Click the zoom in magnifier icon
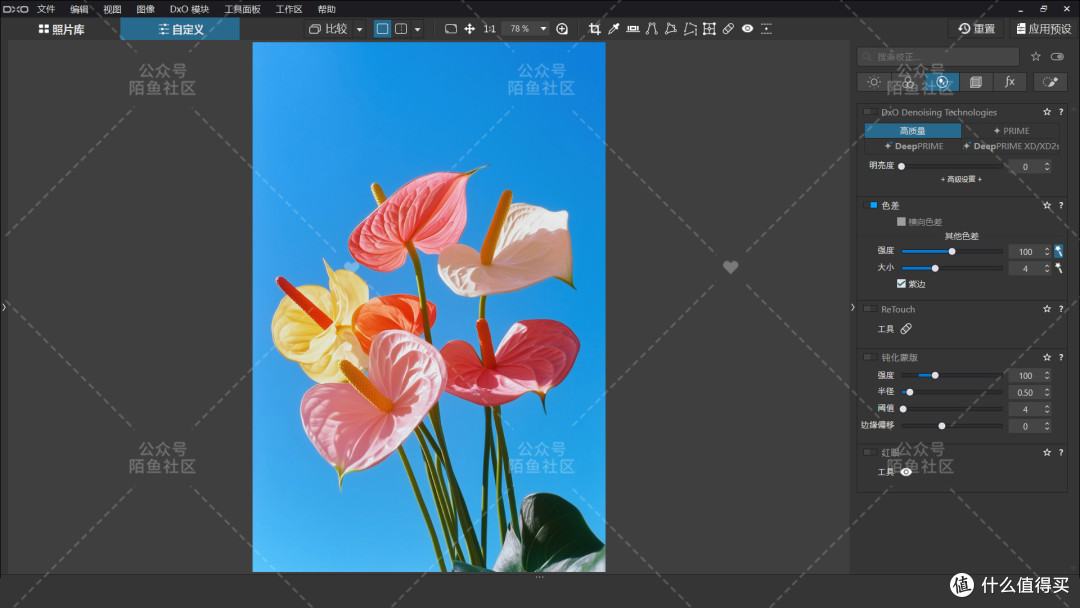 (562, 29)
